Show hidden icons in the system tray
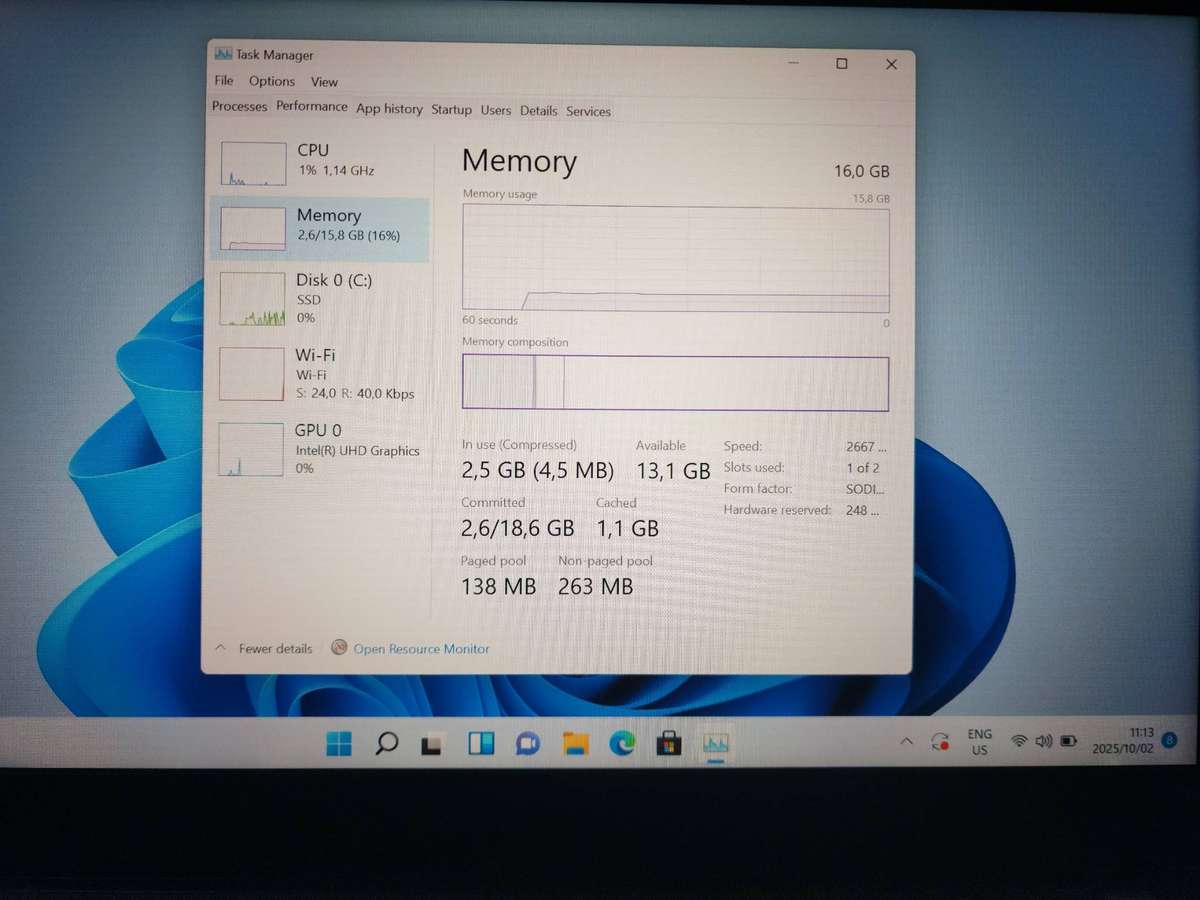 tap(906, 742)
